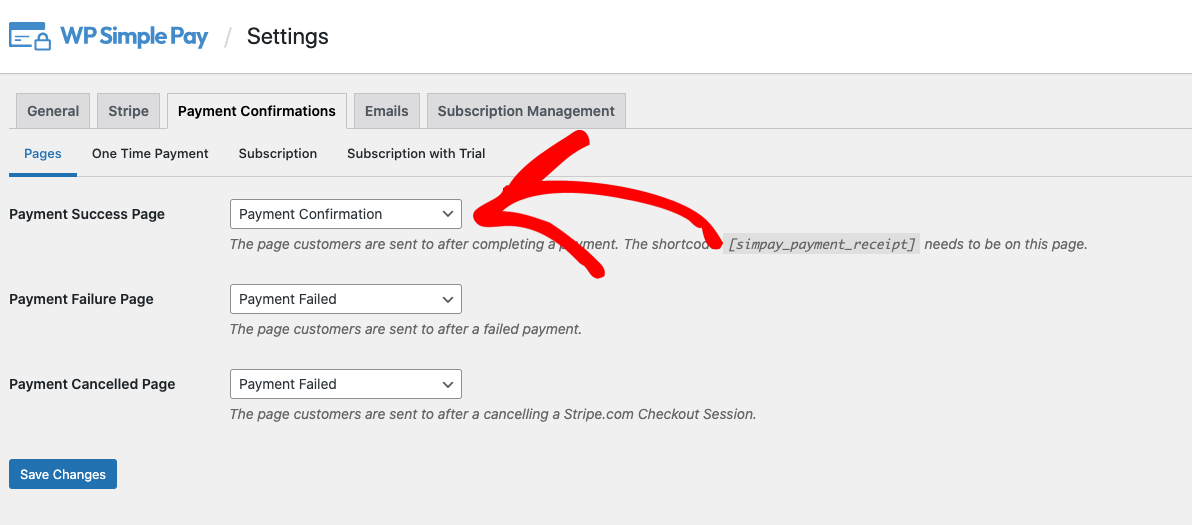This screenshot has height=525, width=1192.
Task: Click the Payment Success Page label
Action: tap(87, 214)
